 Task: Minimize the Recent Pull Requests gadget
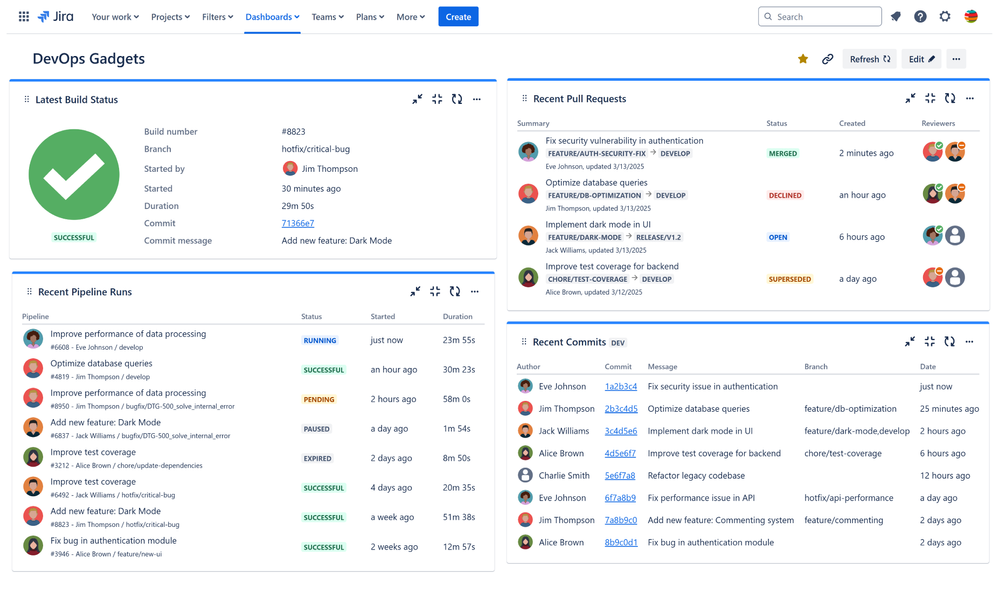click(910, 99)
